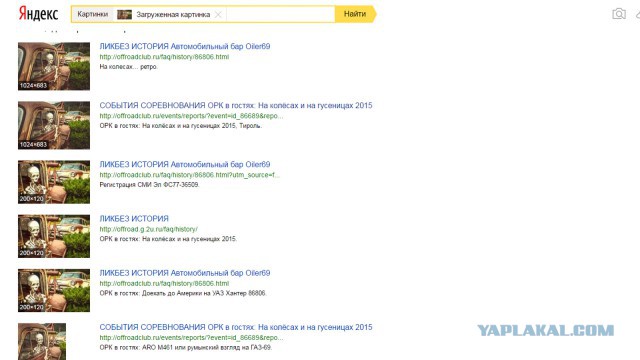Open thumbnail of result mentioning Тироль
This screenshot has height=360, width=640.
[54, 125]
